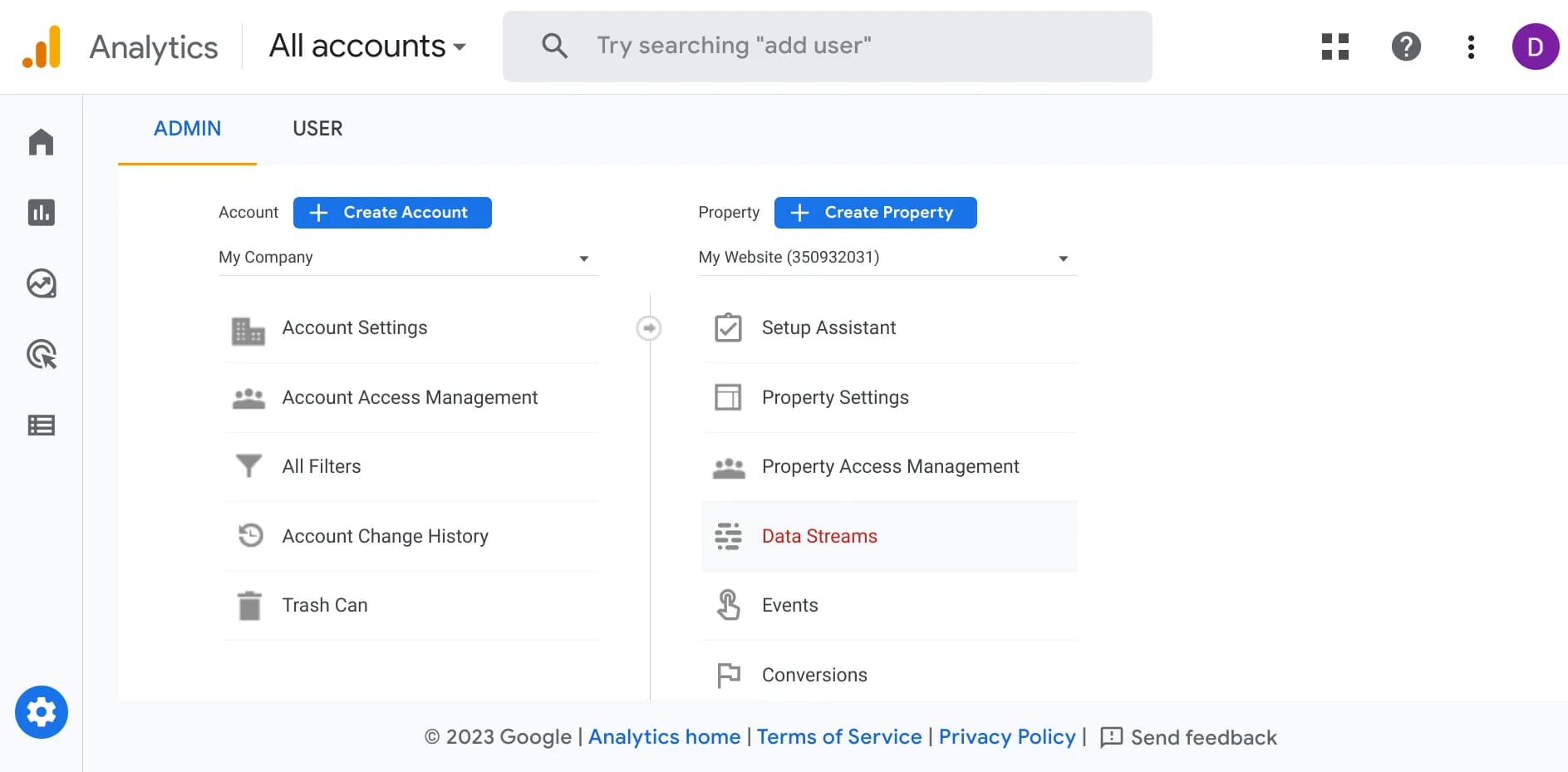Switch to the USER tab

pyautogui.click(x=317, y=129)
